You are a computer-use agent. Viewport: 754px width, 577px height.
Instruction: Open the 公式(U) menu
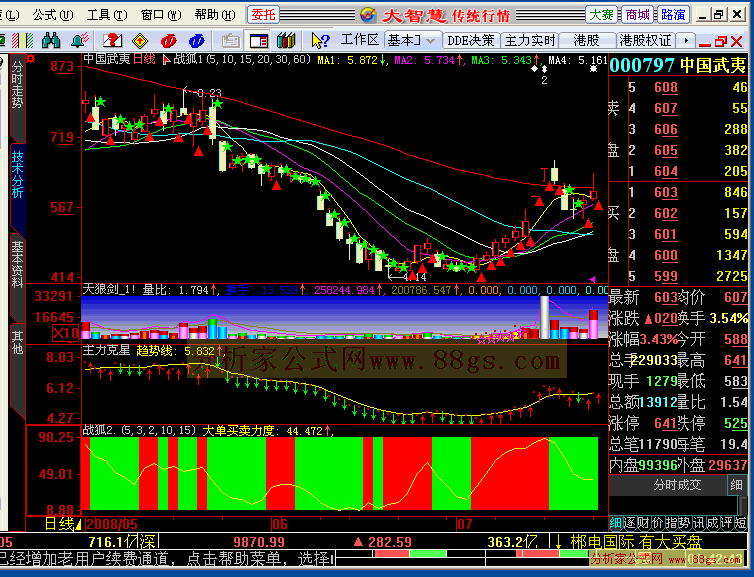point(53,15)
